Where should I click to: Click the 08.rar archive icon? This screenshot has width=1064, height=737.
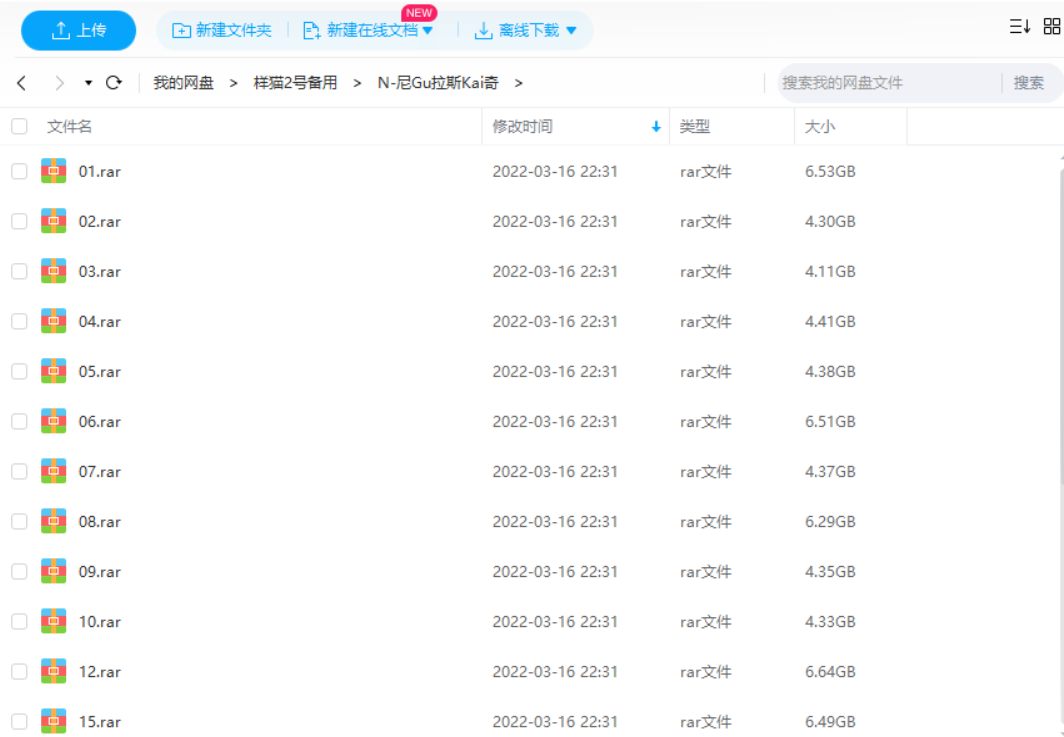[x=54, y=521]
